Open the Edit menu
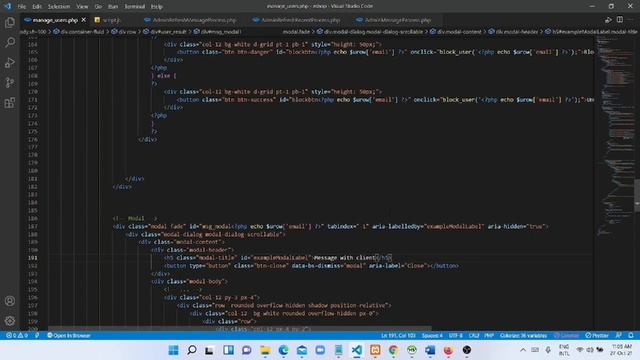Screen dimensions: 640x360 [x=37, y=7]
